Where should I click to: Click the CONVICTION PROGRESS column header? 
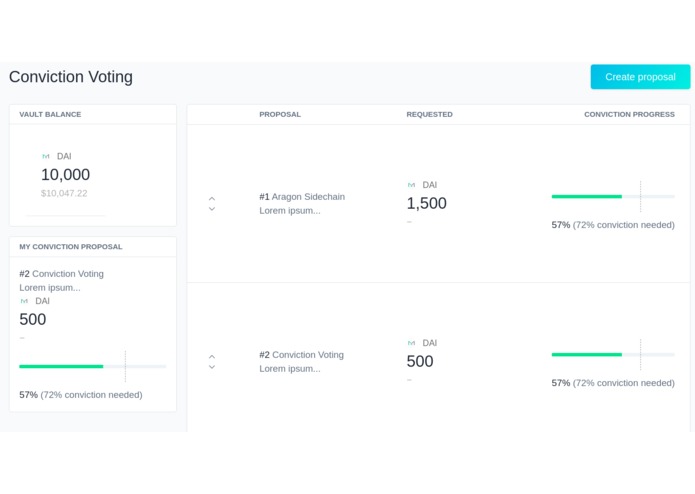point(629,114)
